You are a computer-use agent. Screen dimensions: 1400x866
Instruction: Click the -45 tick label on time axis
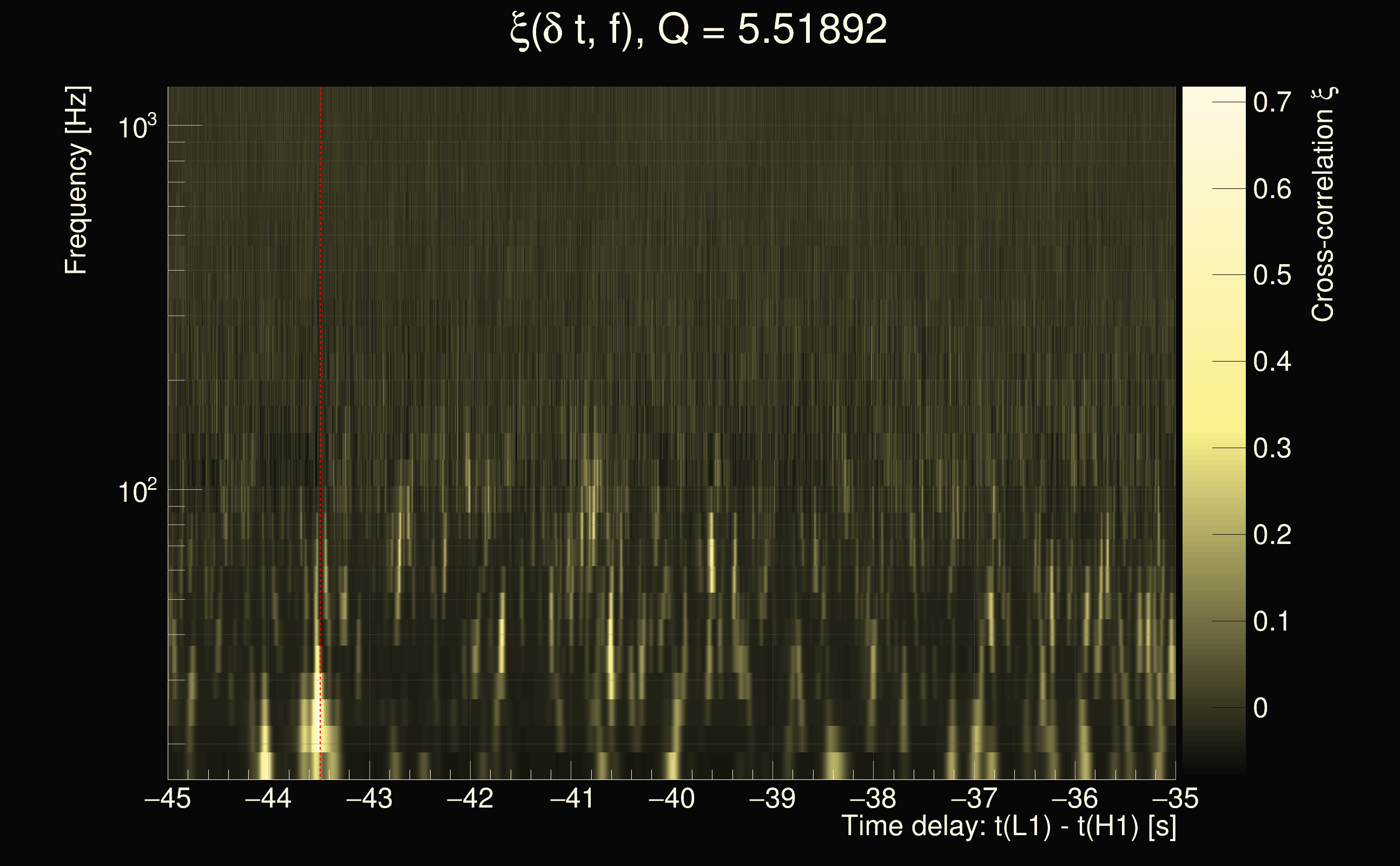pyautogui.click(x=168, y=799)
